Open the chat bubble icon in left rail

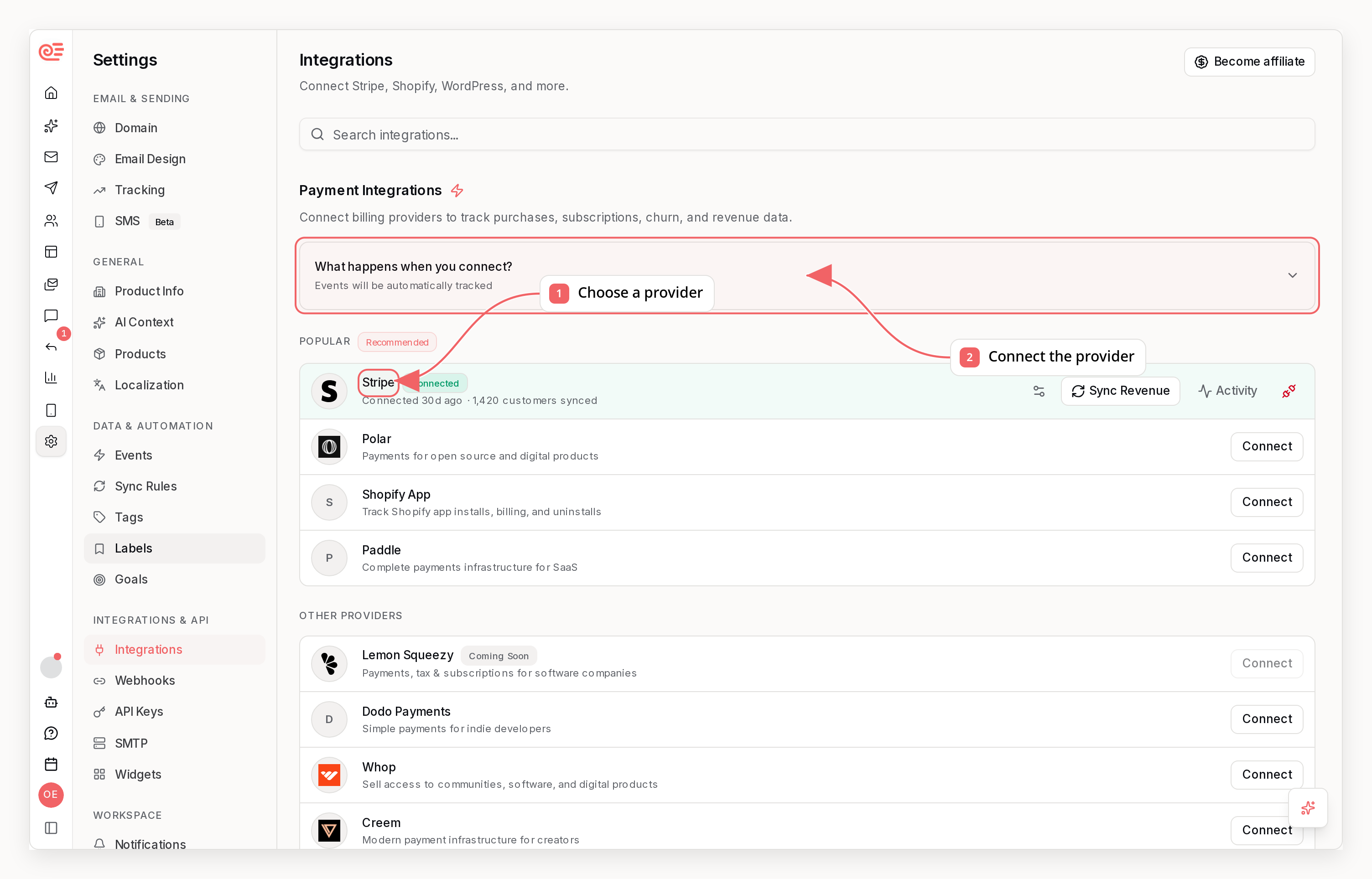point(51,315)
